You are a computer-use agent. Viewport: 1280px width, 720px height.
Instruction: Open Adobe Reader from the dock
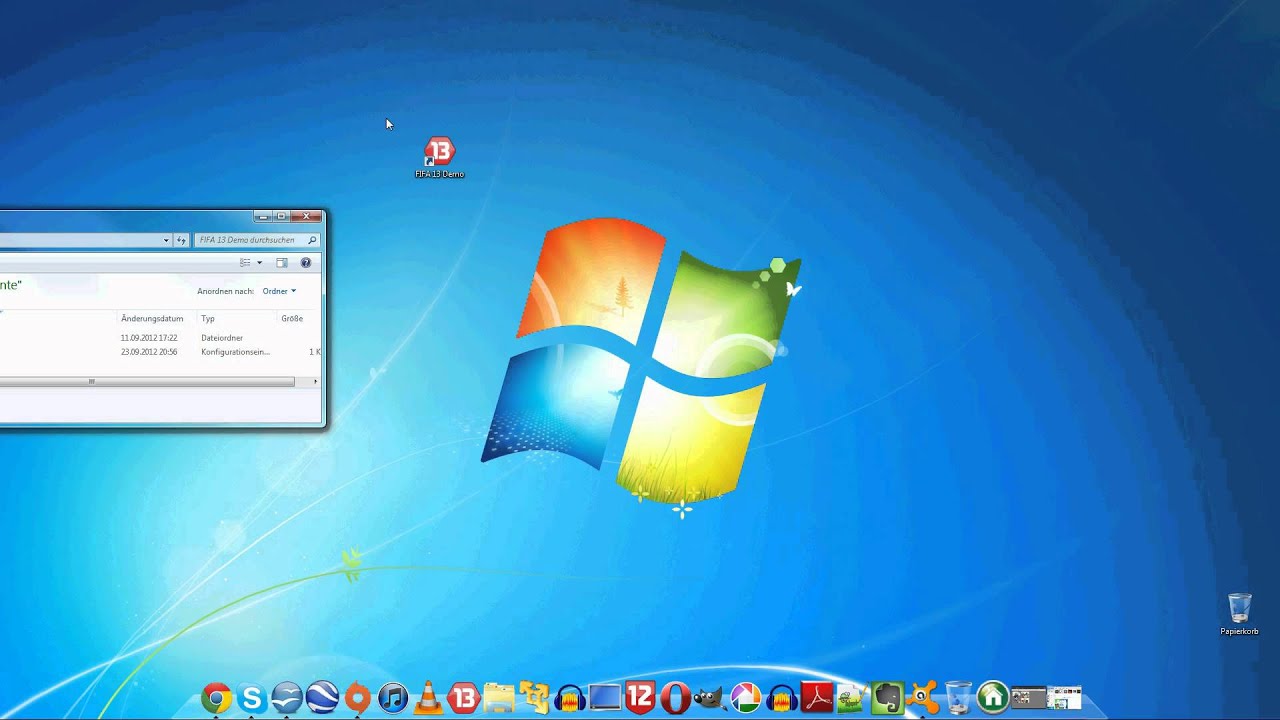pos(817,697)
